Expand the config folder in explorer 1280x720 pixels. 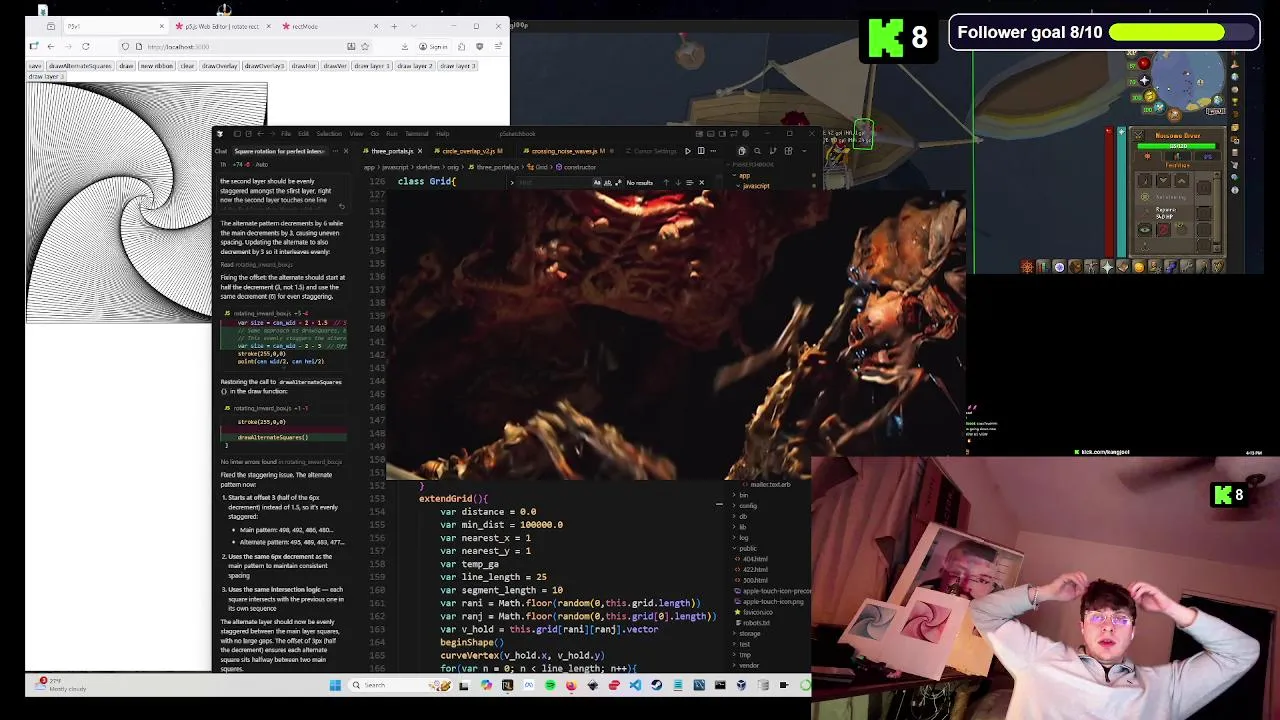tap(747, 506)
